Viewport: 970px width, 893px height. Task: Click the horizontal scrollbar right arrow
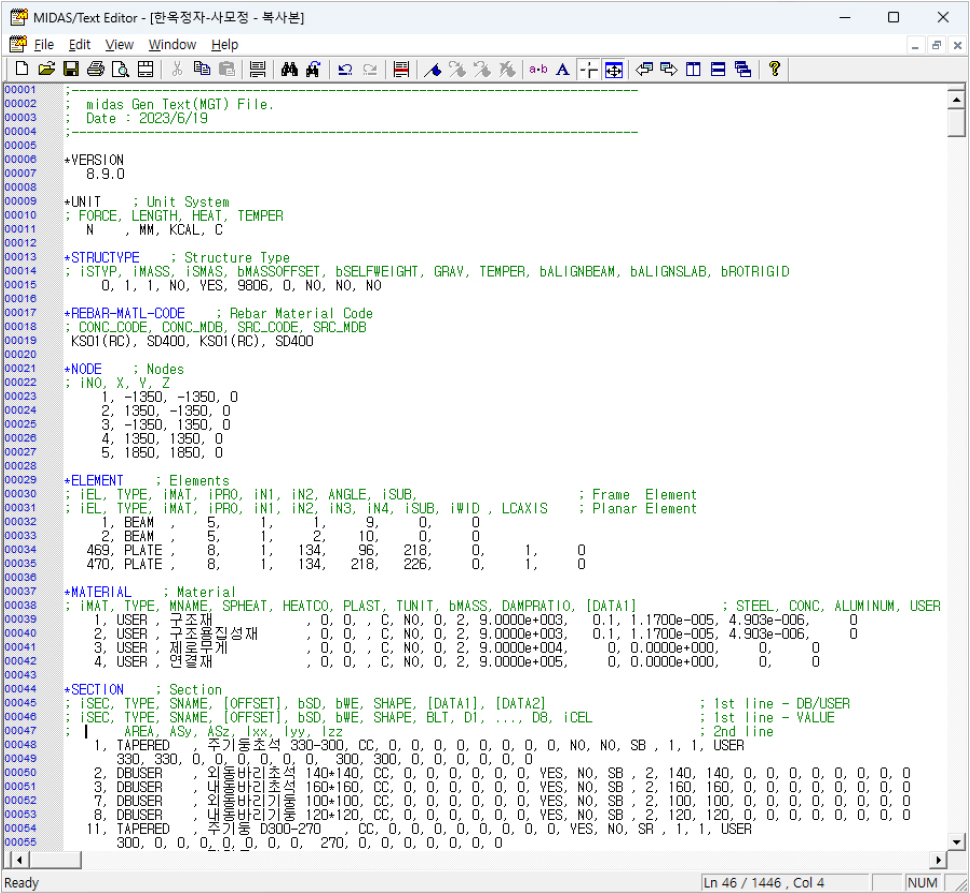click(938, 861)
